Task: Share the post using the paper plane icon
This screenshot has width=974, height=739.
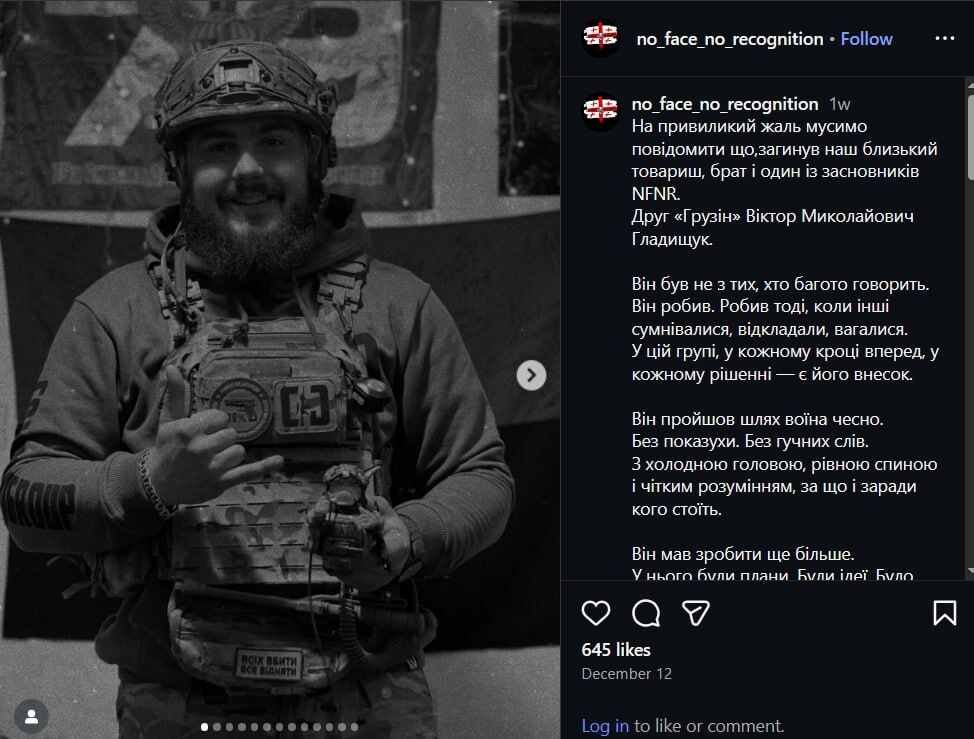Action: (696, 612)
